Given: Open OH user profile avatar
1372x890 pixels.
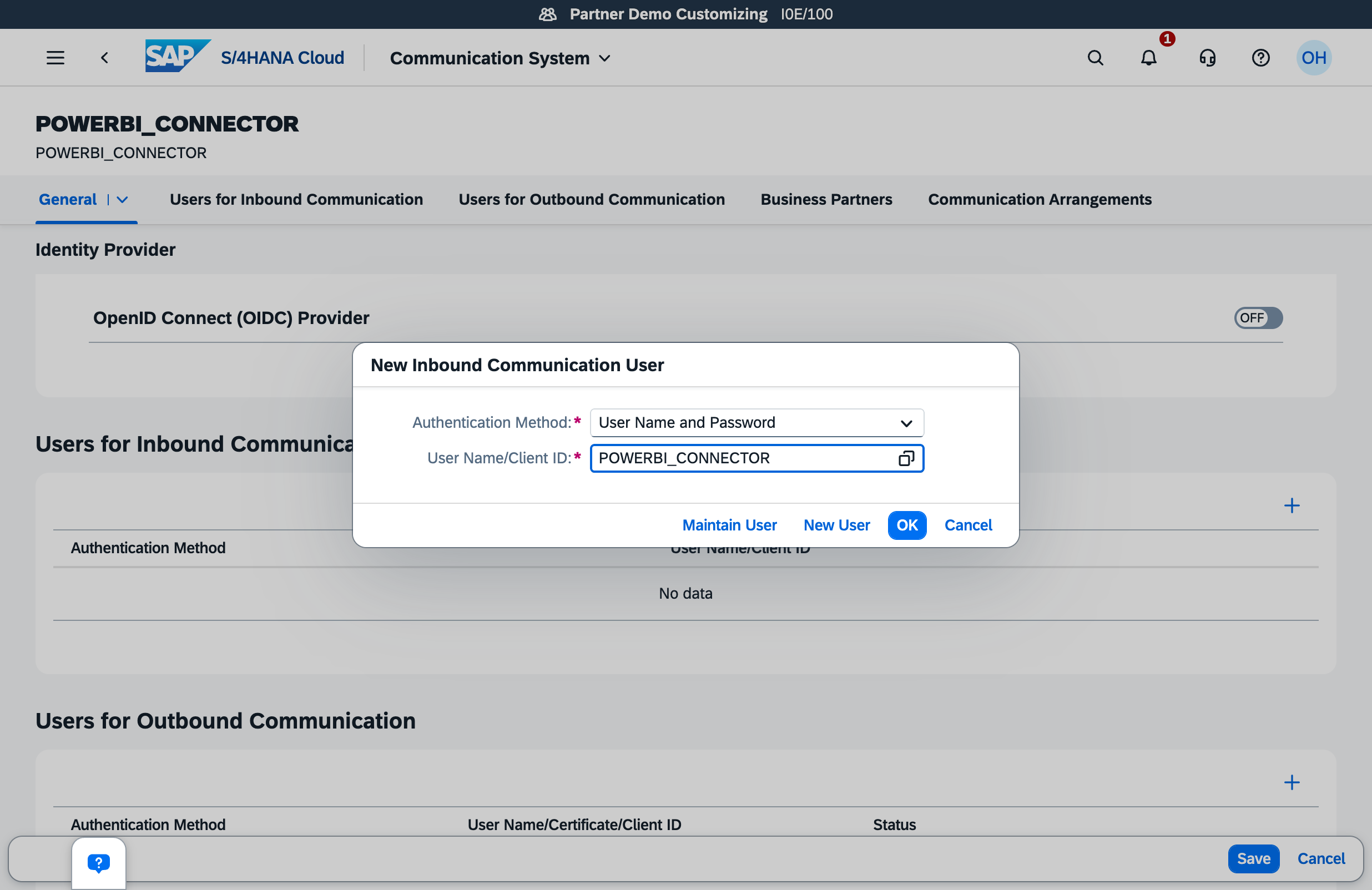Looking at the screenshot, I should pyautogui.click(x=1314, y=58).
